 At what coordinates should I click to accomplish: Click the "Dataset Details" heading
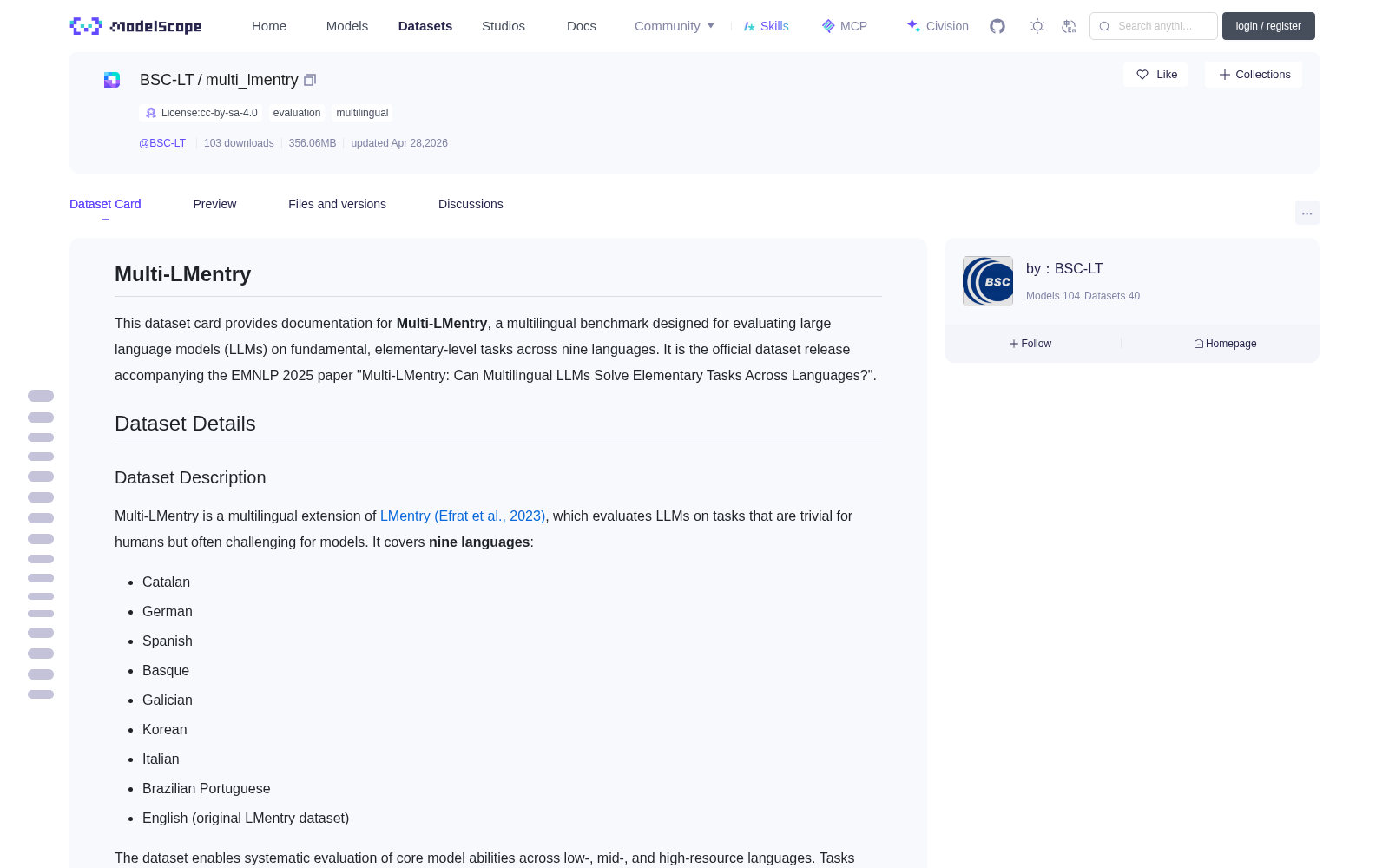pyautogui.click(x=185, y=424)
